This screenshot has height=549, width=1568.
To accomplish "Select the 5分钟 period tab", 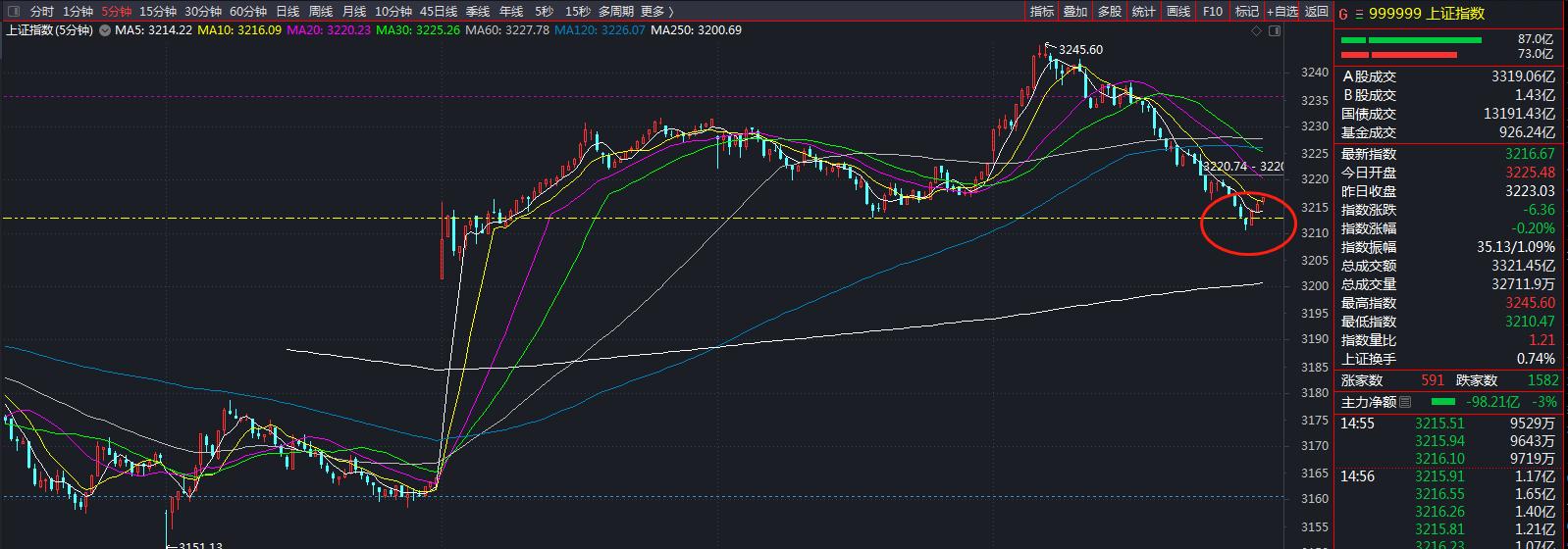I will click(117, 12).
